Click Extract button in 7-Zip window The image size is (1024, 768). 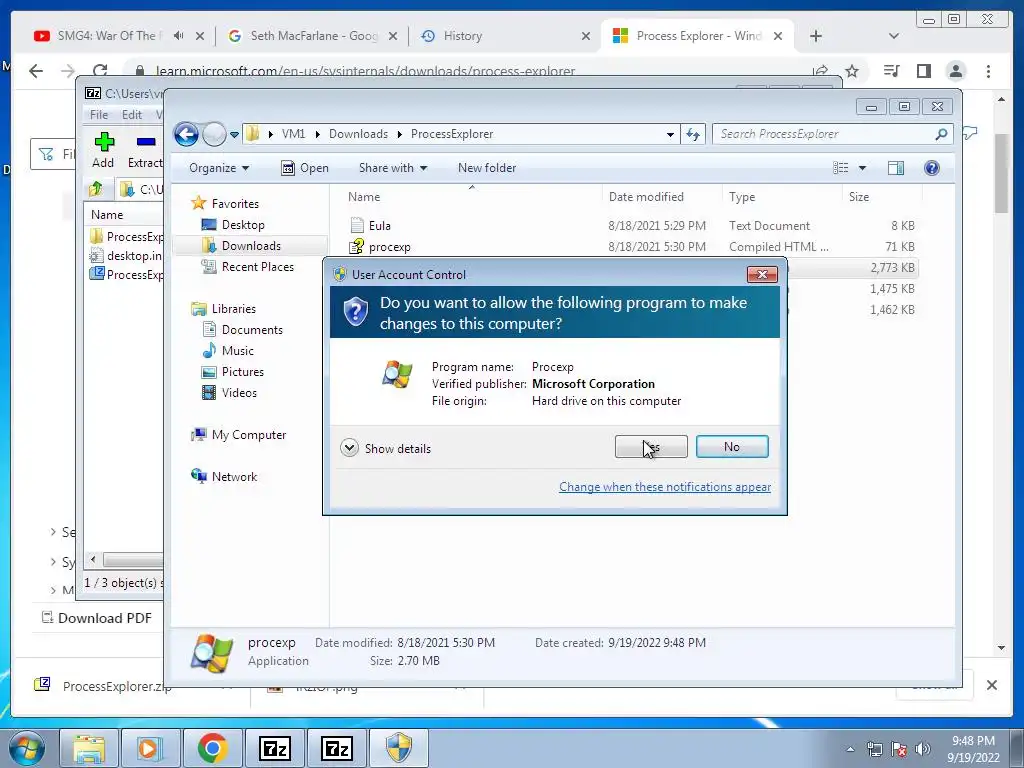pos(144,150)
